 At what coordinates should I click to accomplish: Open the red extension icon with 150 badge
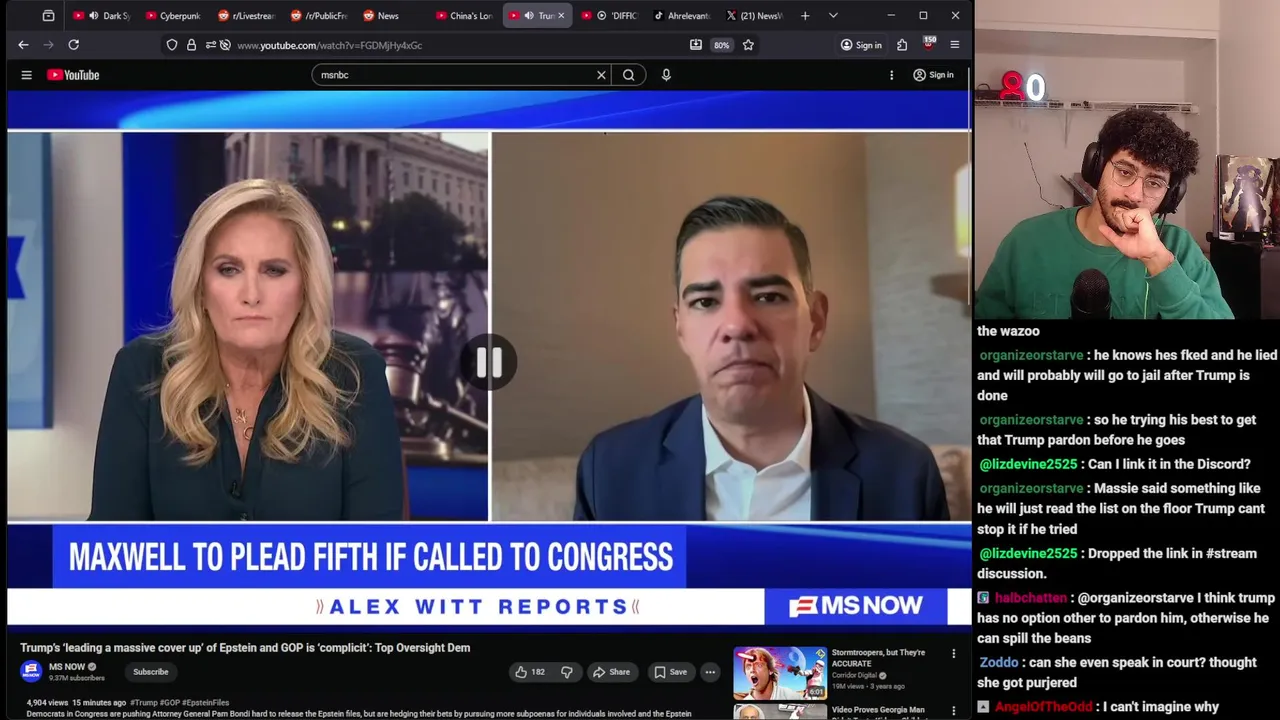click(929, 44)
